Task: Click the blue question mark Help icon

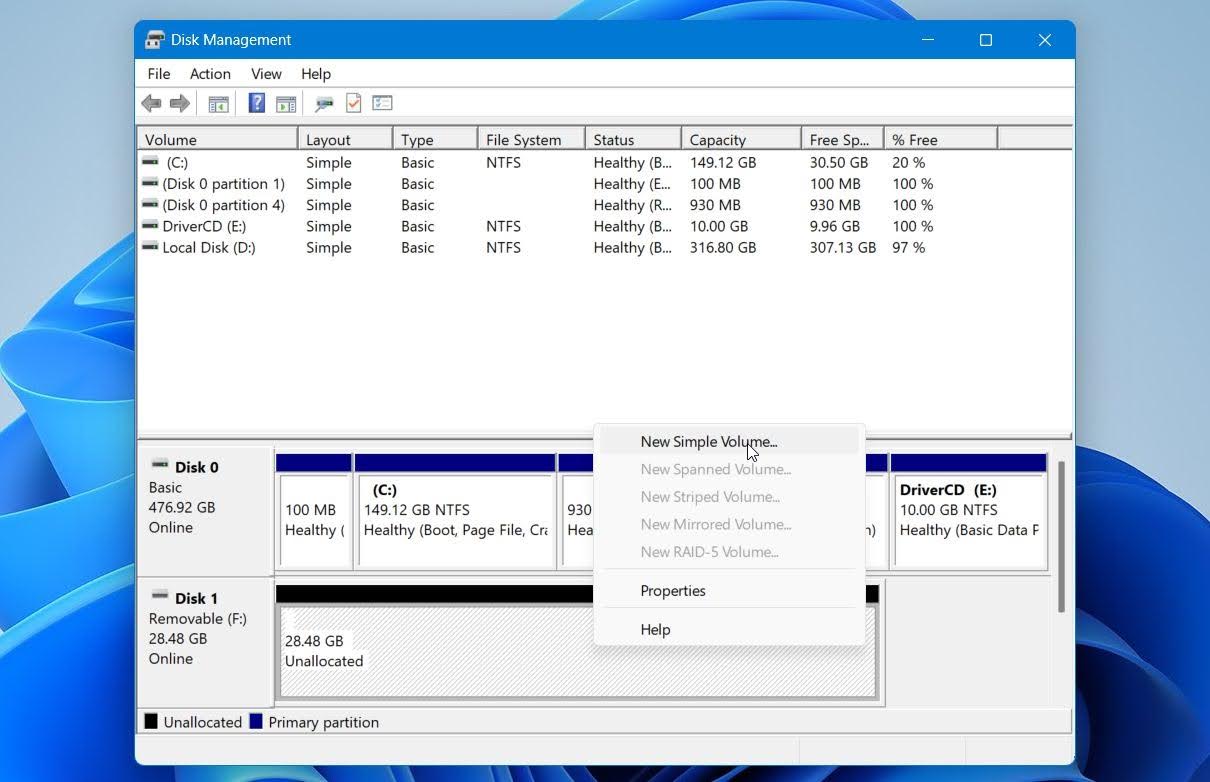Action: pos(256,103)
